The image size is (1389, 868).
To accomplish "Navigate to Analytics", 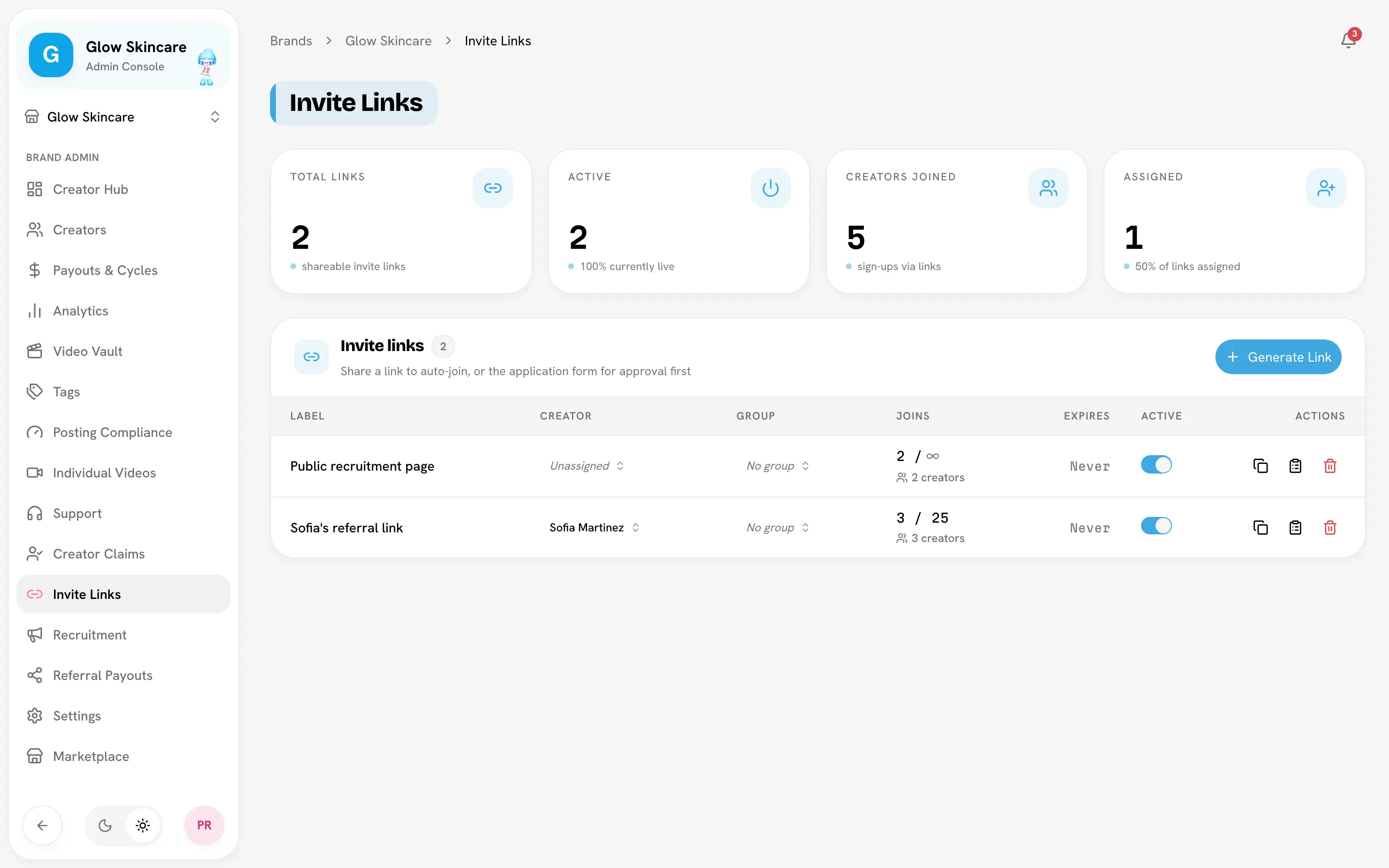I will pos(123,311).
